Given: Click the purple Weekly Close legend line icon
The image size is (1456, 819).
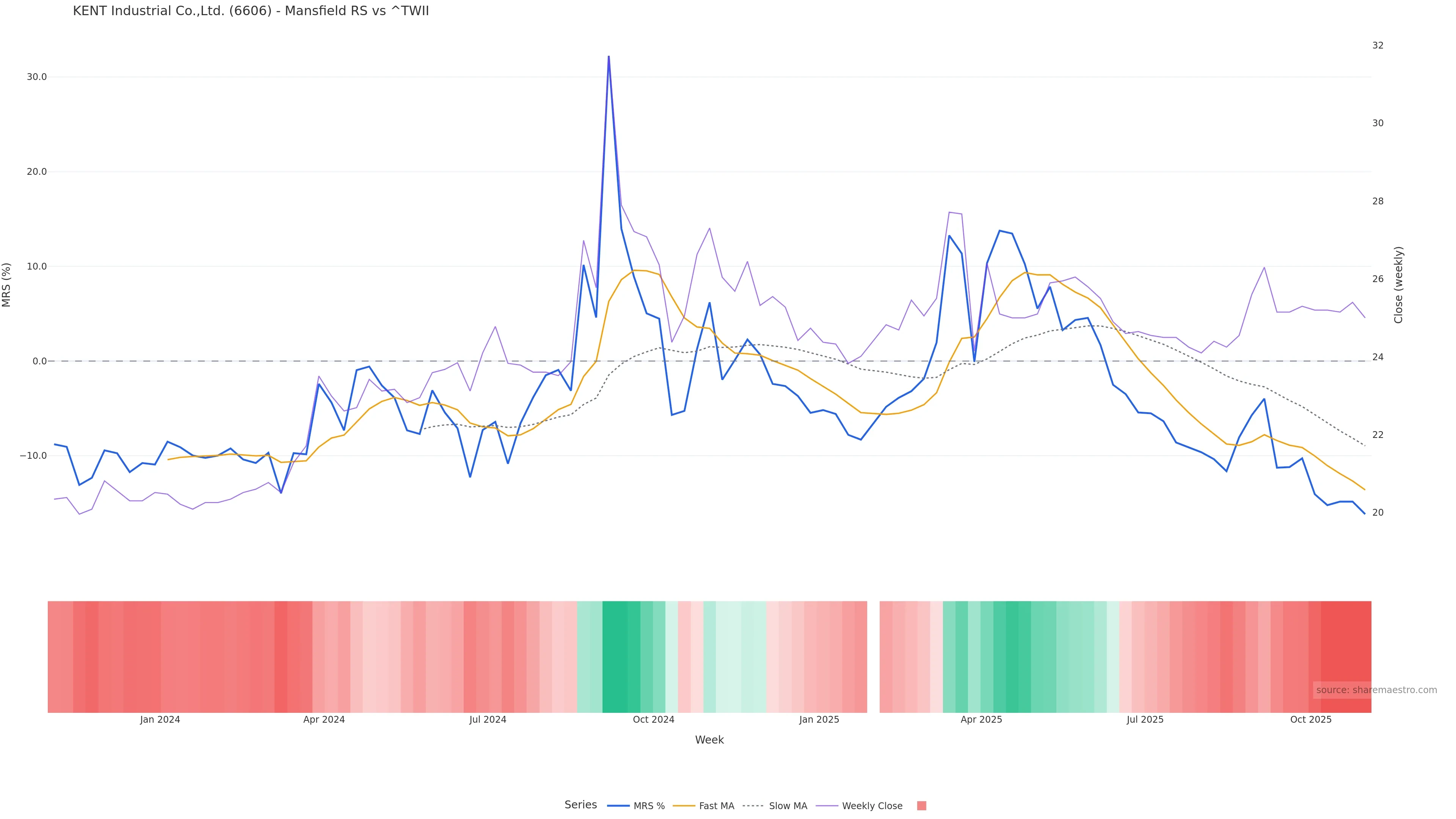Looking at the screenshot, I should coord(827,806).
